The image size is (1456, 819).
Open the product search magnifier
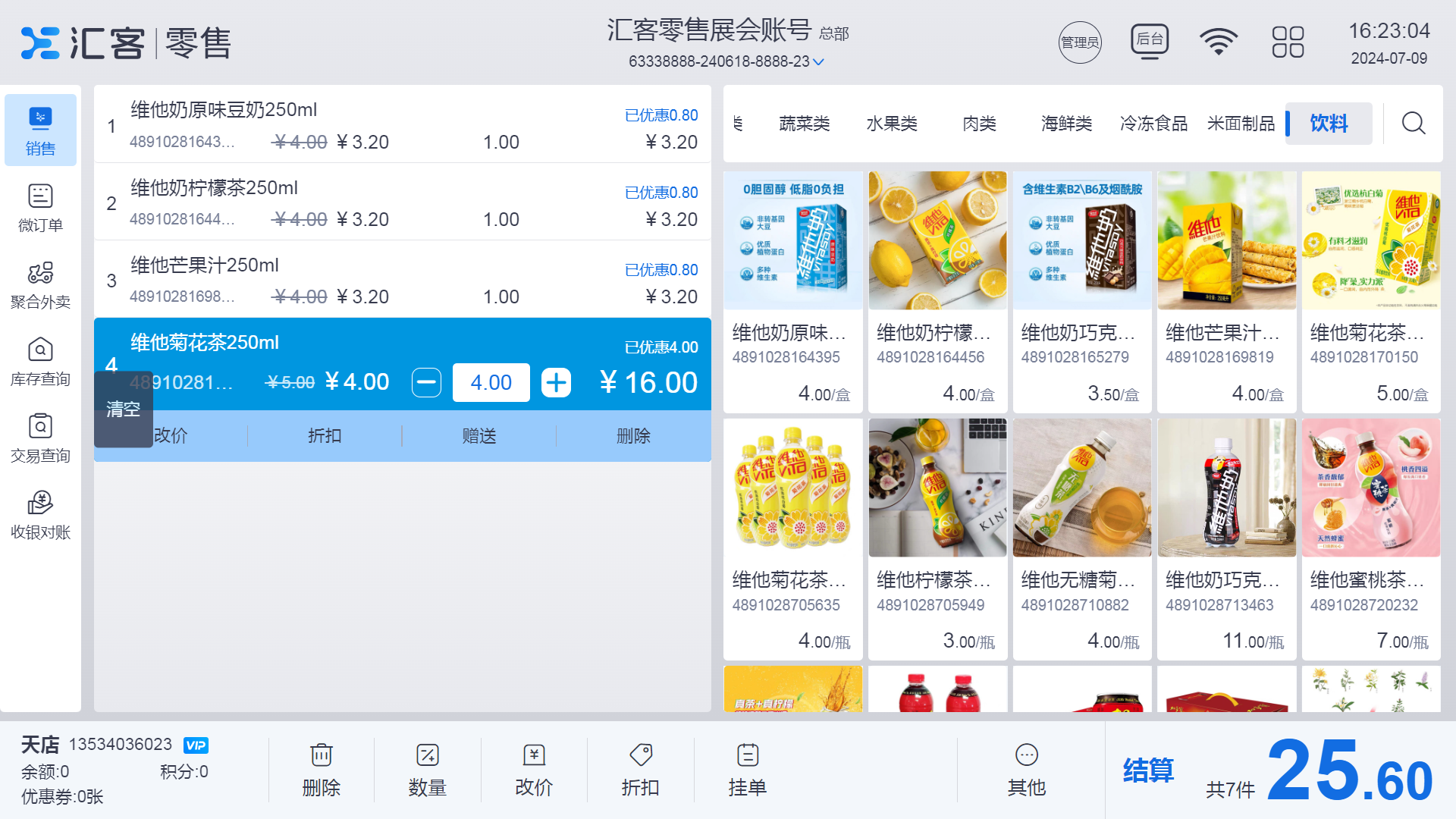pyautogui.click(x=1413, y=124)
